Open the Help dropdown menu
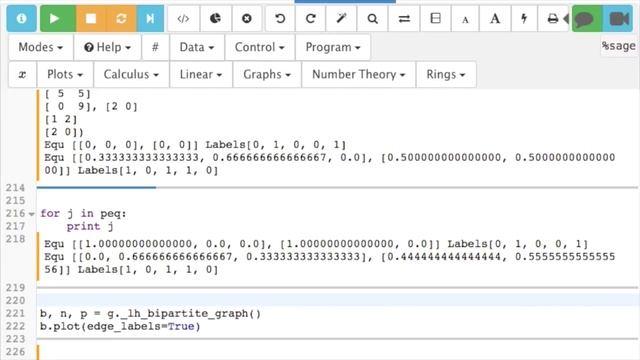Image resolution: width=640 pixels, height=360 pixels. [108, 47]
